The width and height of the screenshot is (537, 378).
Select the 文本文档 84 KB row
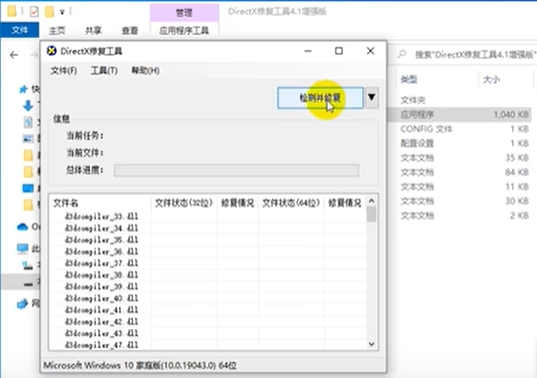(x=460, y=172)
